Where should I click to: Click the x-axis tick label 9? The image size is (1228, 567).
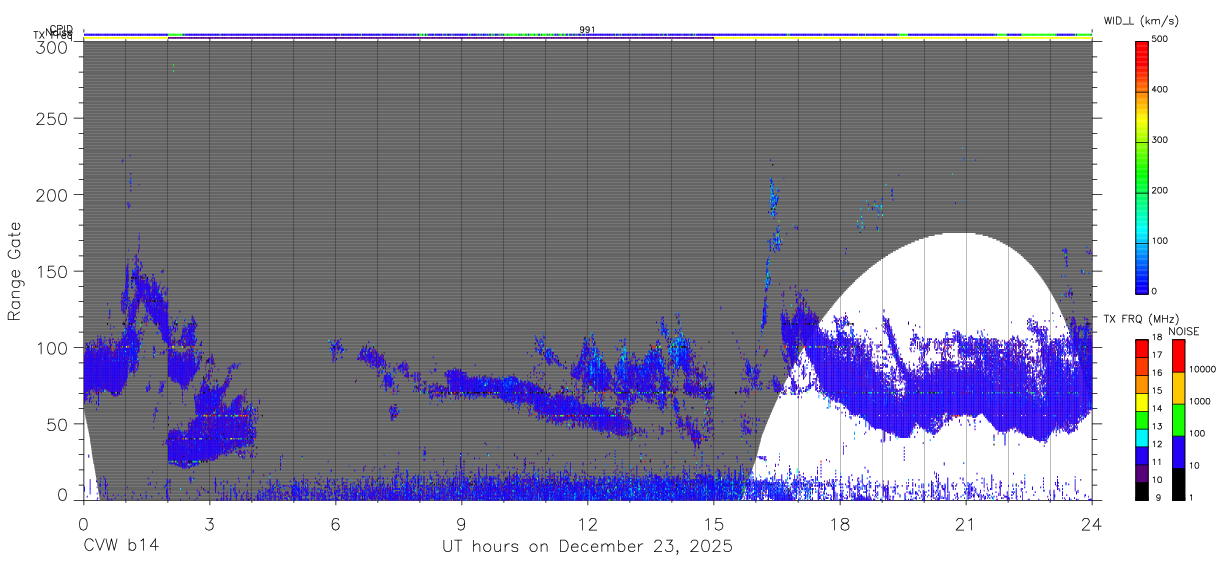pyautogui.click(x=461, y=523)
